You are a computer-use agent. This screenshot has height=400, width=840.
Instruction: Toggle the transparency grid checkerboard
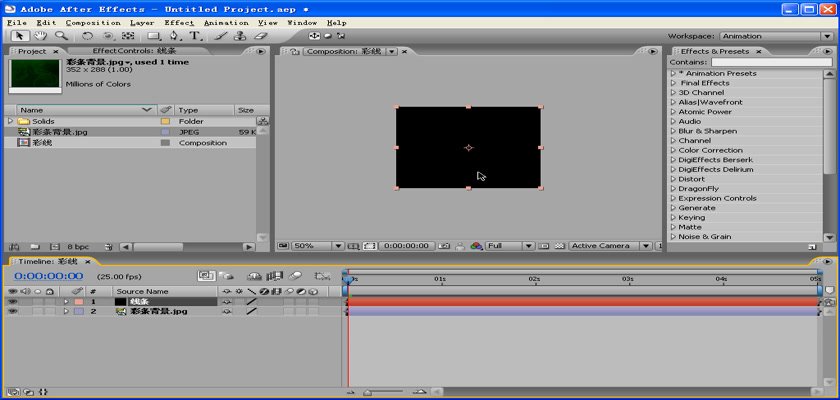point(559,246)
